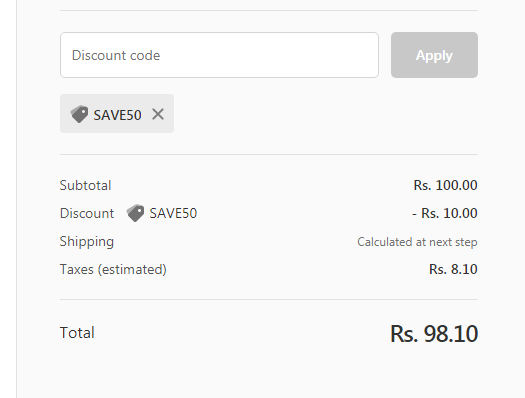Click the Discount code input field
The height and width of the screenshot is (398, 525).
click(219, 55)
